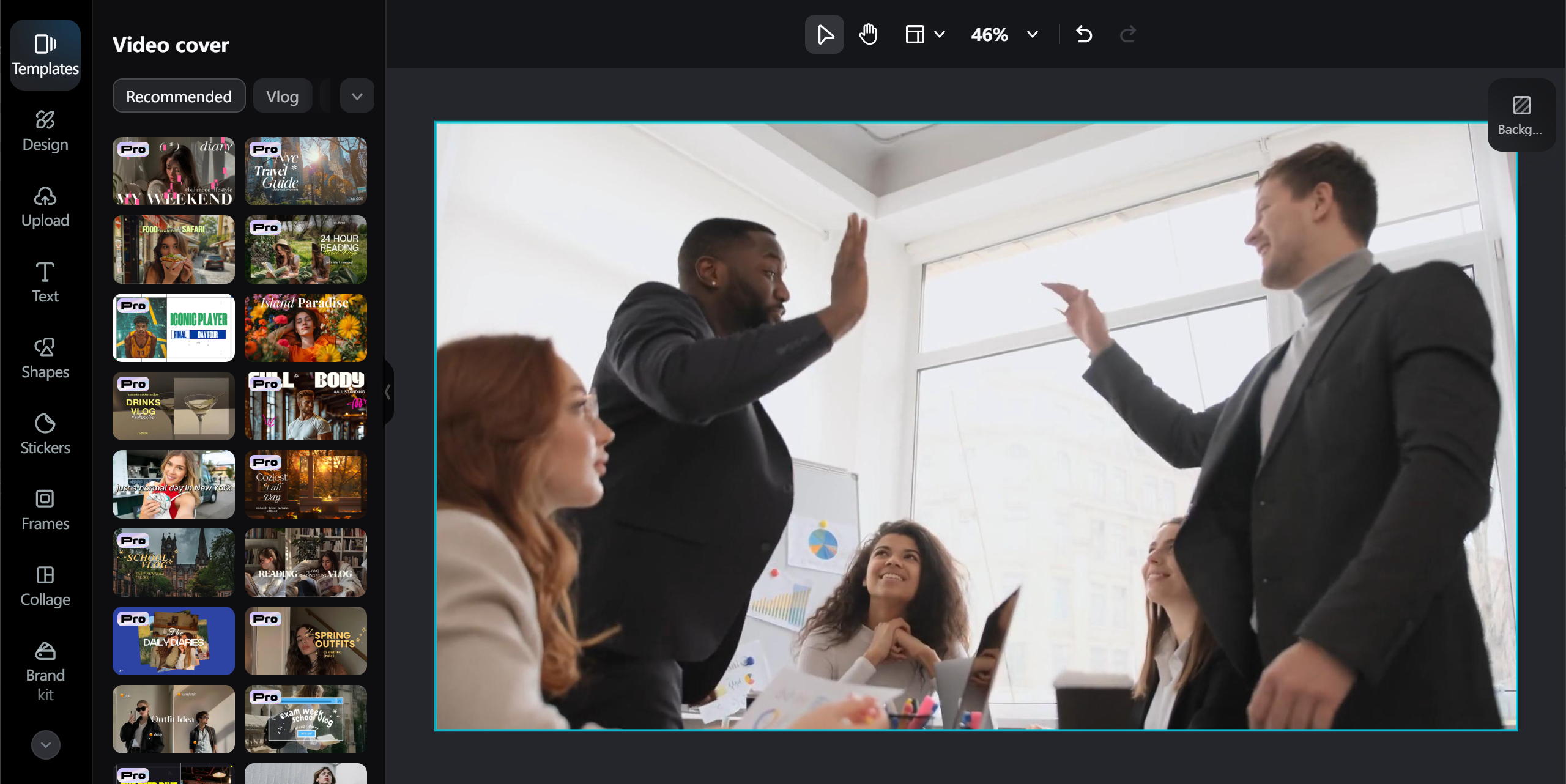Select the Text tool in sidebar
Image resolution: width=1566 pixels, height=784 pixels.
(45, 283)
